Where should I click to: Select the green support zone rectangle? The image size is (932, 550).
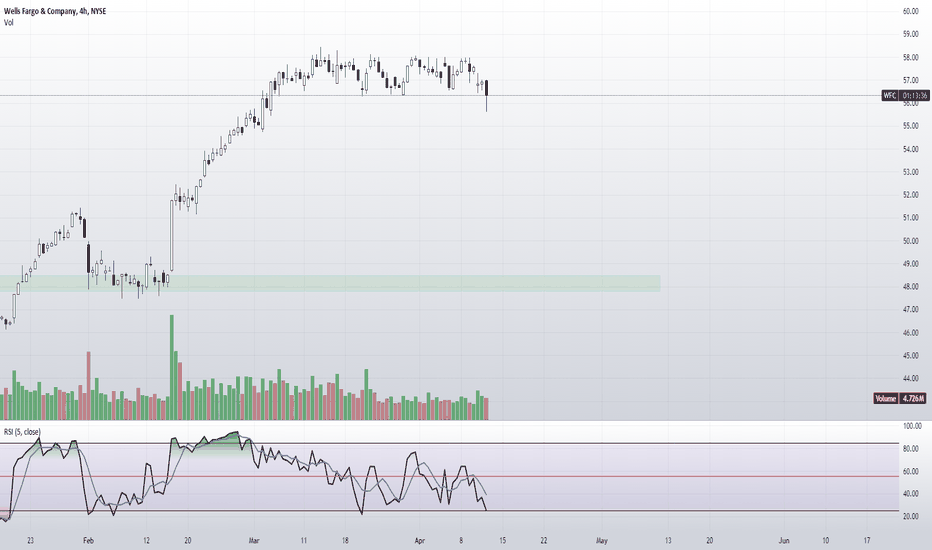pyautogui.click(x=330, y=283)
